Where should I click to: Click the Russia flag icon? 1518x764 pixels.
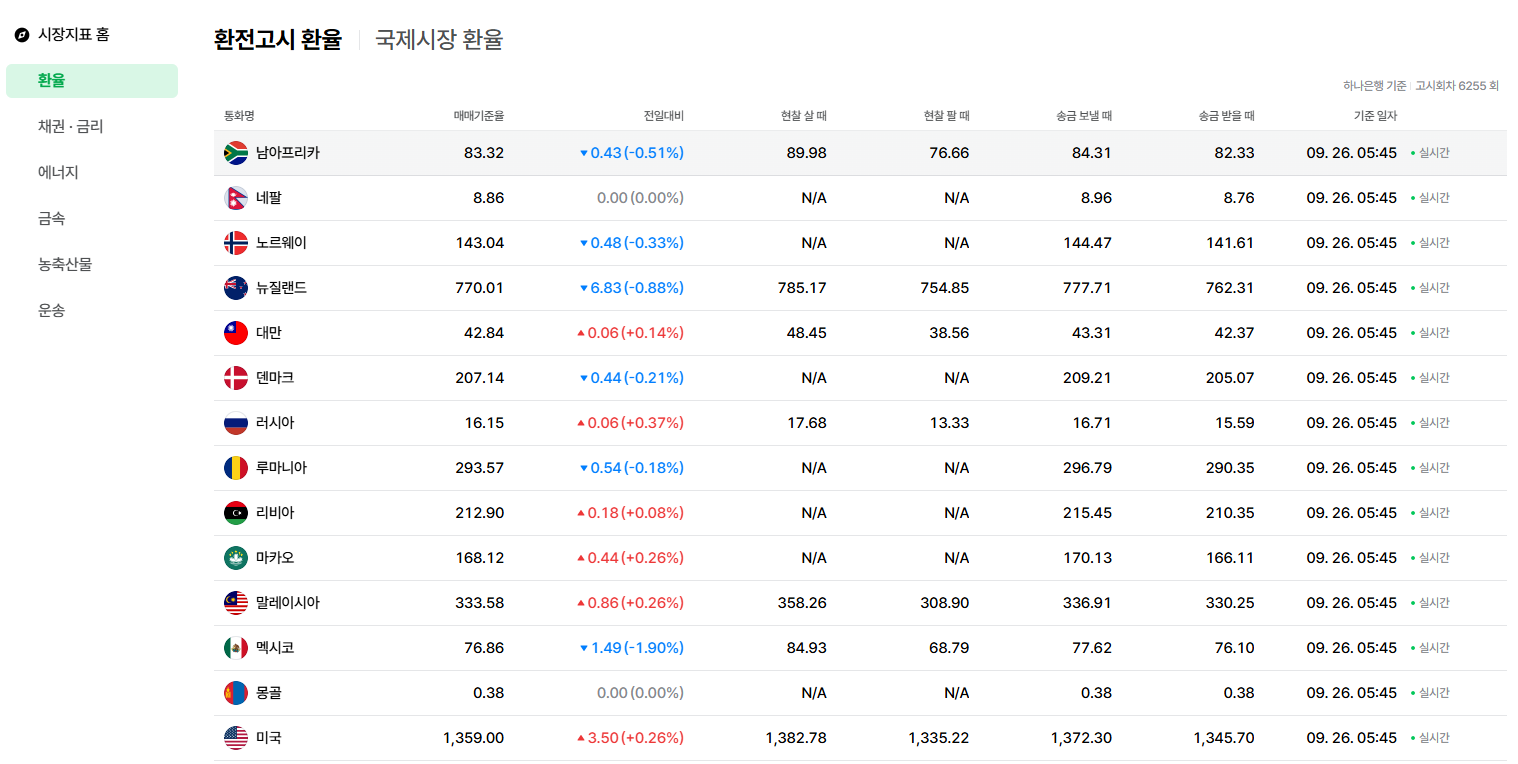[x=236, y=423]
